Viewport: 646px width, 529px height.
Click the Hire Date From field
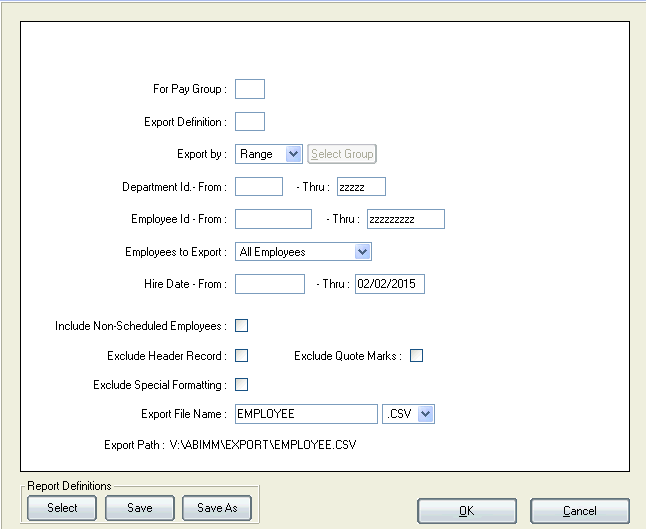[270, 284]
